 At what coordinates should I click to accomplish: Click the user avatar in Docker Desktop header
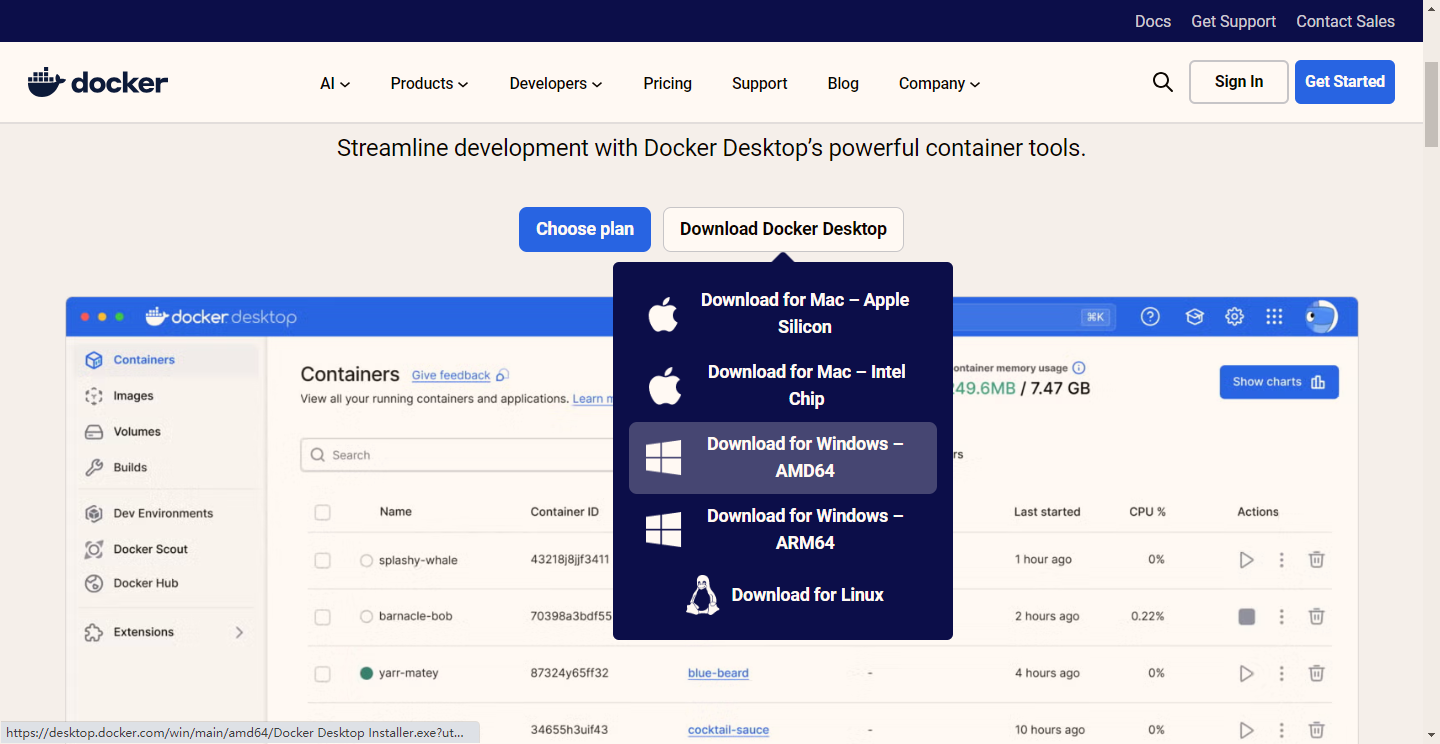1322,316
